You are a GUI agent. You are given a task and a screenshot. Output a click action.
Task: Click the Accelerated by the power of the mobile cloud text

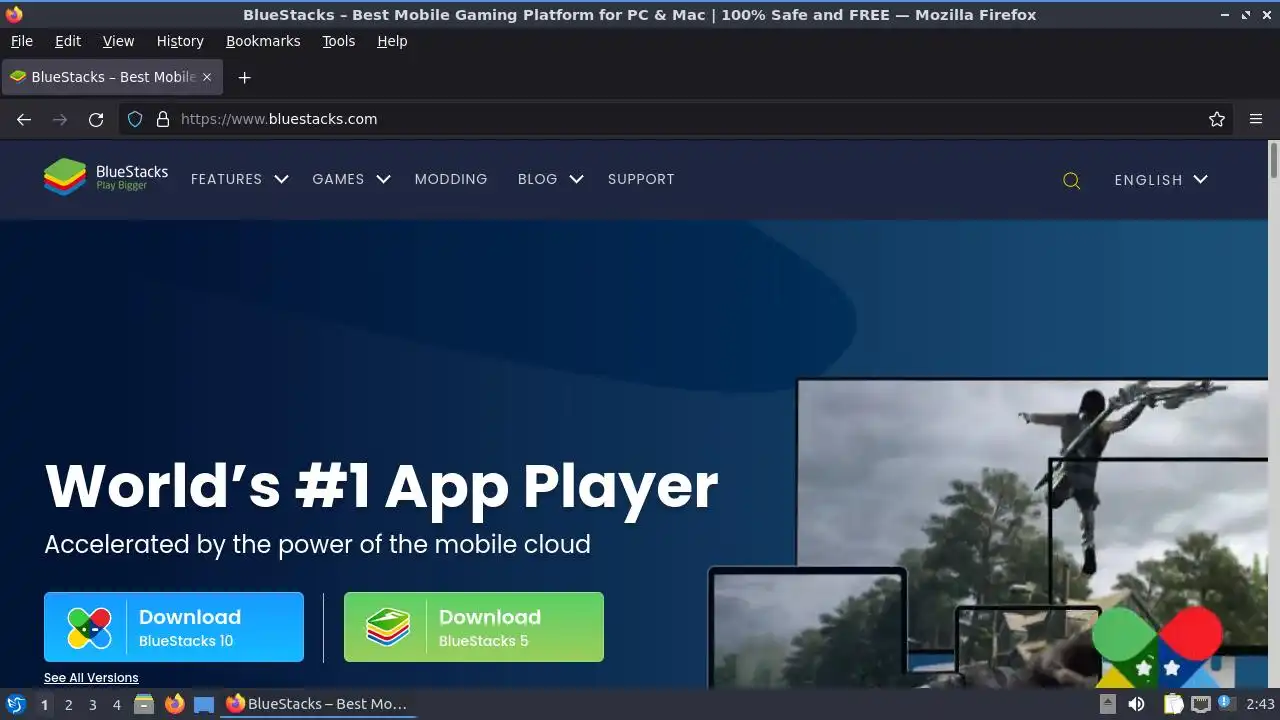(317, 544)
